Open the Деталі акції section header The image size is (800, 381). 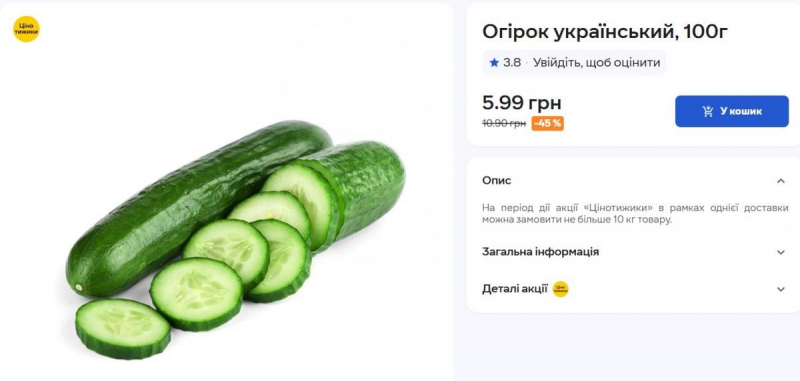[635, 289]
